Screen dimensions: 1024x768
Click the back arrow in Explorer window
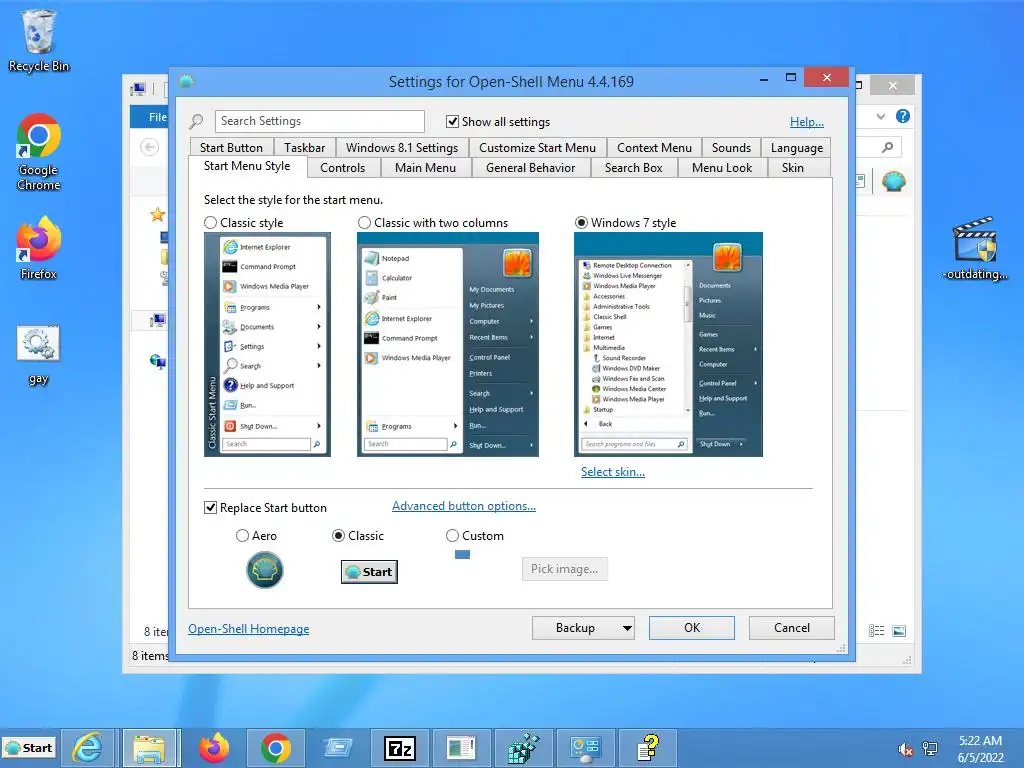click(x=150, y=147)
